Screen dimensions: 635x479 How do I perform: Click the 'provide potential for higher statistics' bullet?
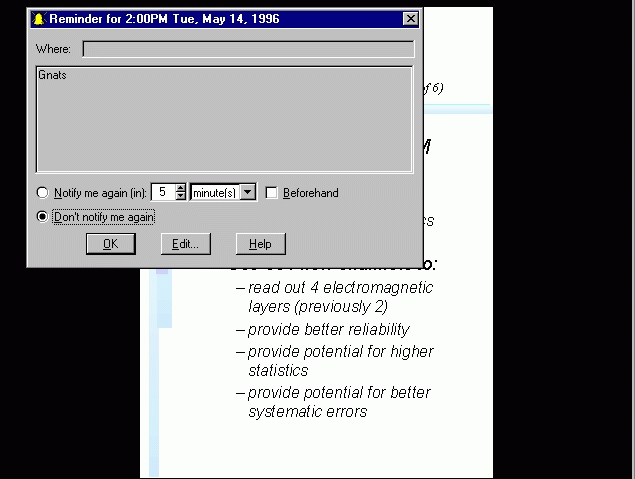pyautogui.click(x=339, y=361)
